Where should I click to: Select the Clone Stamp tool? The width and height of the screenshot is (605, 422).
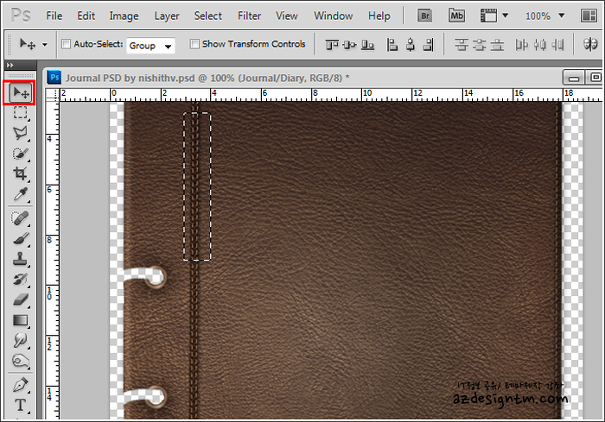20,259
